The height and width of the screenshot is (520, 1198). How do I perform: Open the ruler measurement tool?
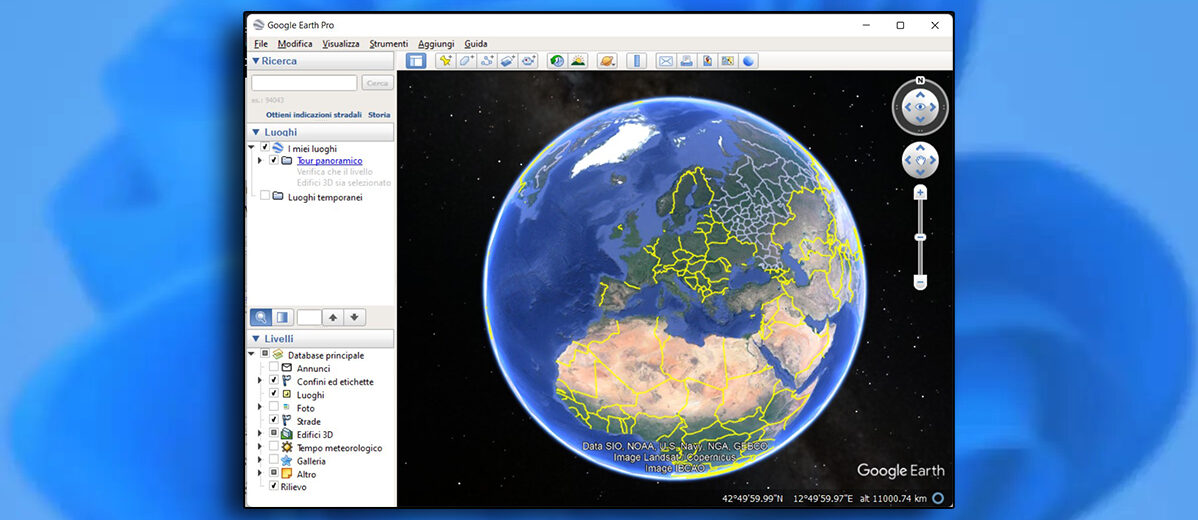click(636, 61)
